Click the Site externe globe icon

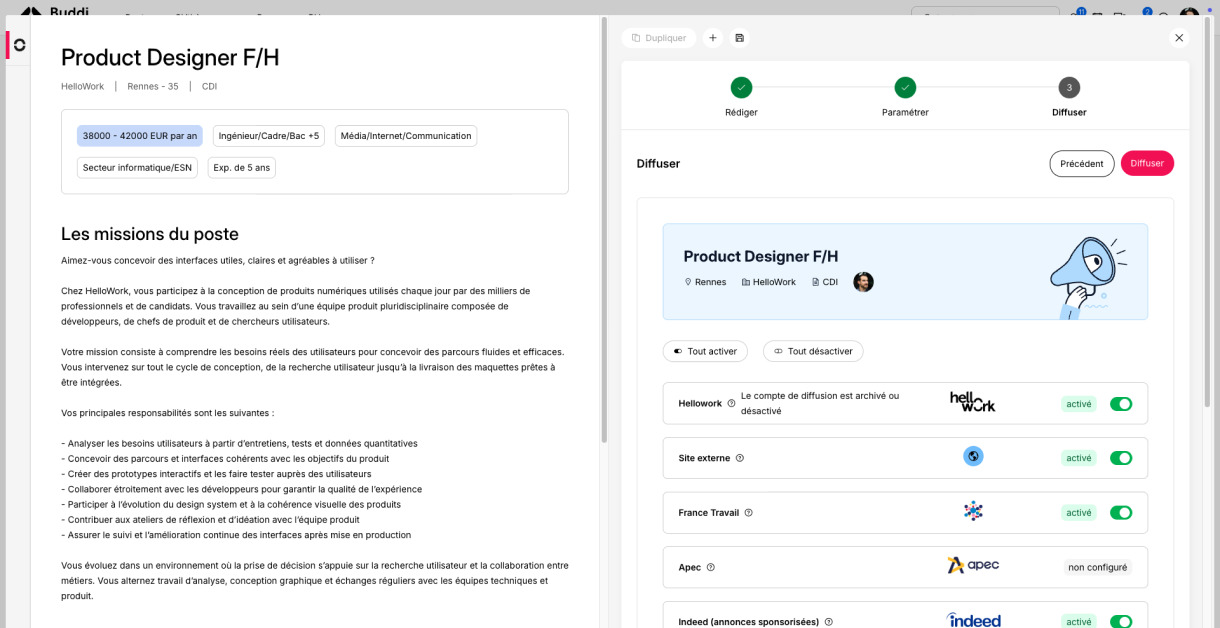point(973,456)
